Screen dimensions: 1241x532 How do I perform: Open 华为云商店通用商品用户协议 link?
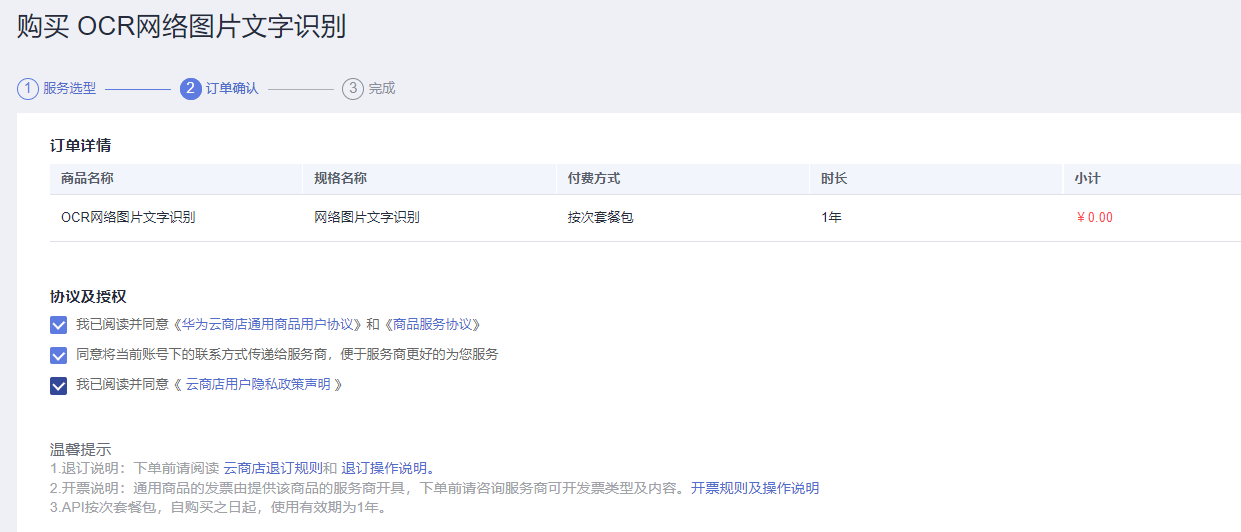(268, 325)
